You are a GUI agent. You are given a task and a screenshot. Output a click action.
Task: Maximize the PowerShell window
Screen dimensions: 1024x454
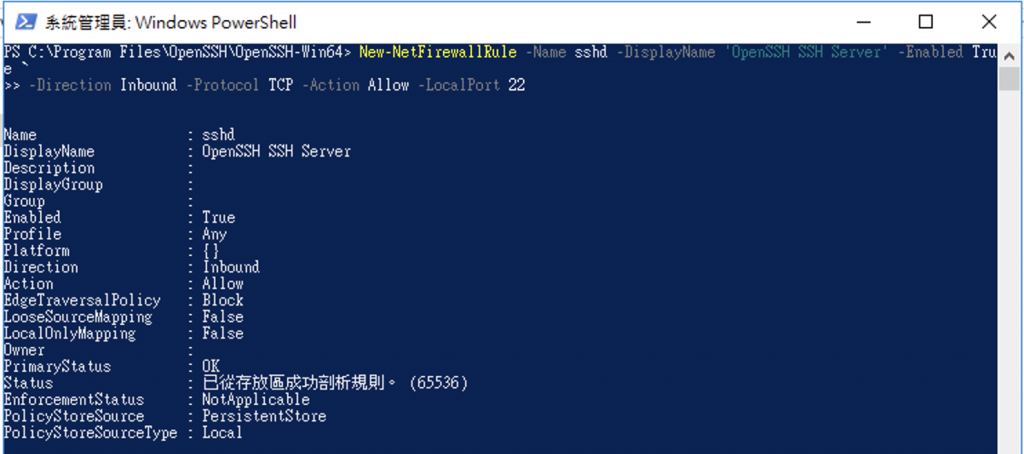(925, 23)
